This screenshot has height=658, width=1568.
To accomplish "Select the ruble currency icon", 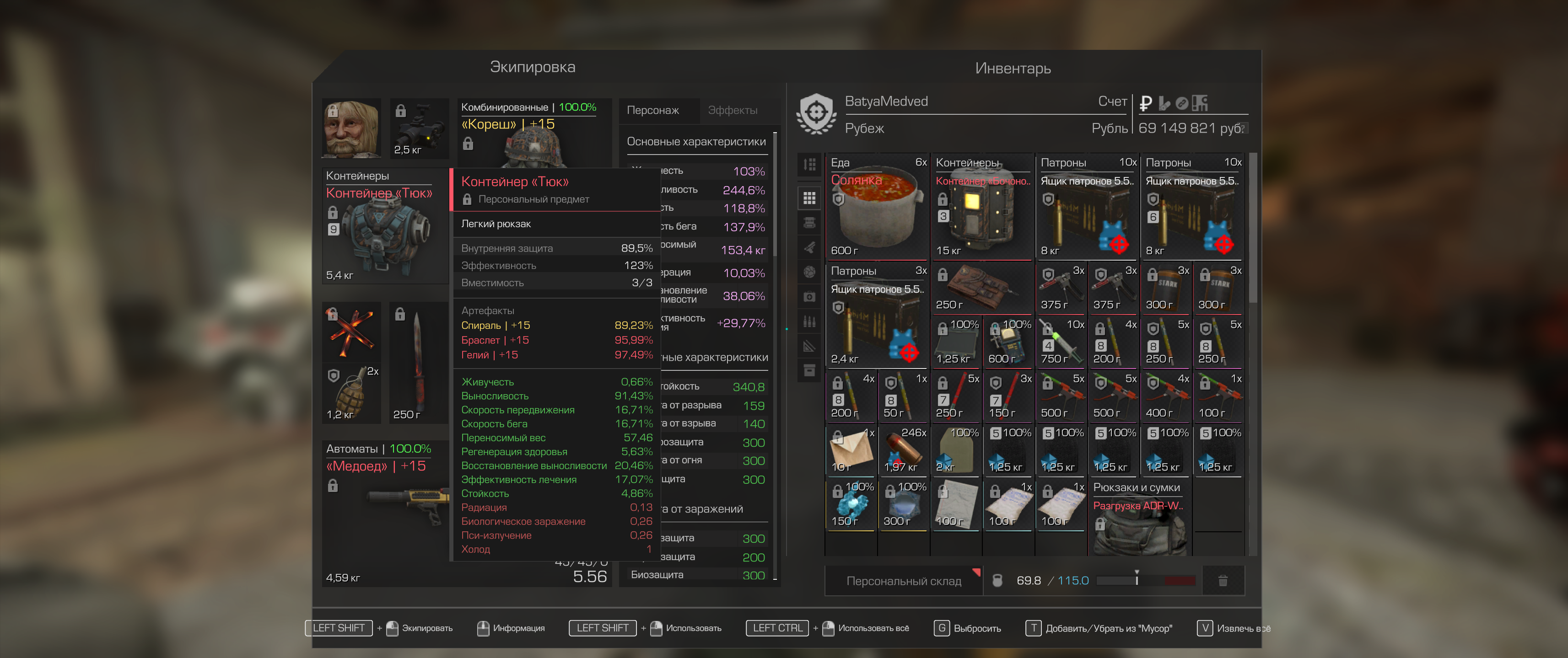I will [x=1146, y=103].
